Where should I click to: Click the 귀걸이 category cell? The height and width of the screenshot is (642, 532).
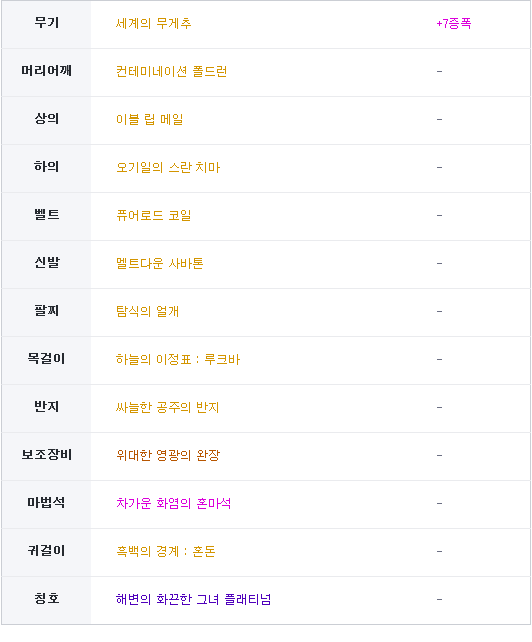46,551
